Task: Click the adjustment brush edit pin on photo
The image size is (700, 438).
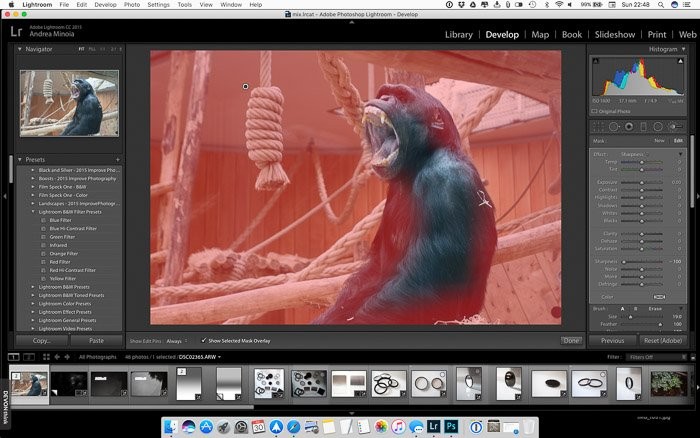Action: point(245,86)
